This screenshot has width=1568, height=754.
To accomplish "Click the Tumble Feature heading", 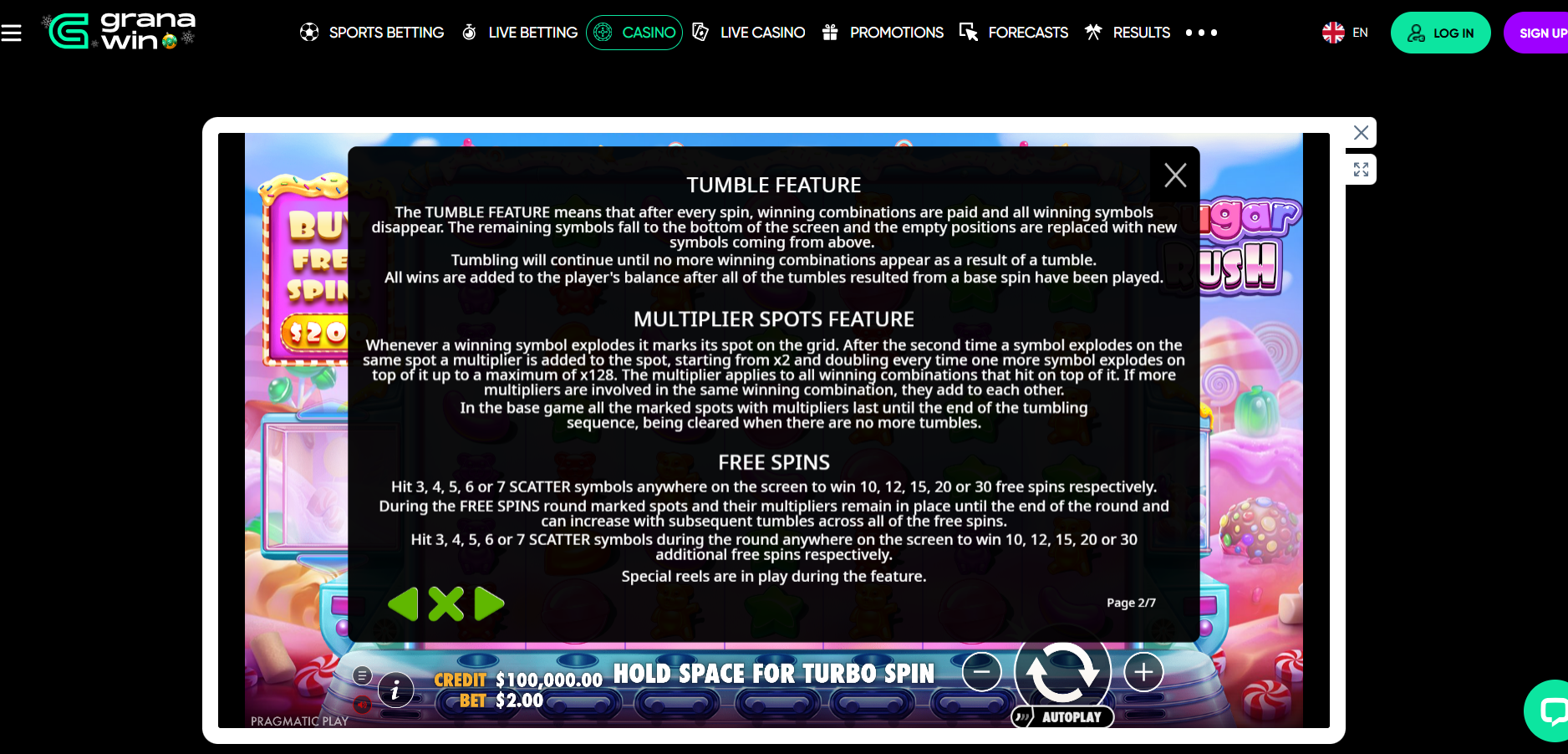I will 774,185.
